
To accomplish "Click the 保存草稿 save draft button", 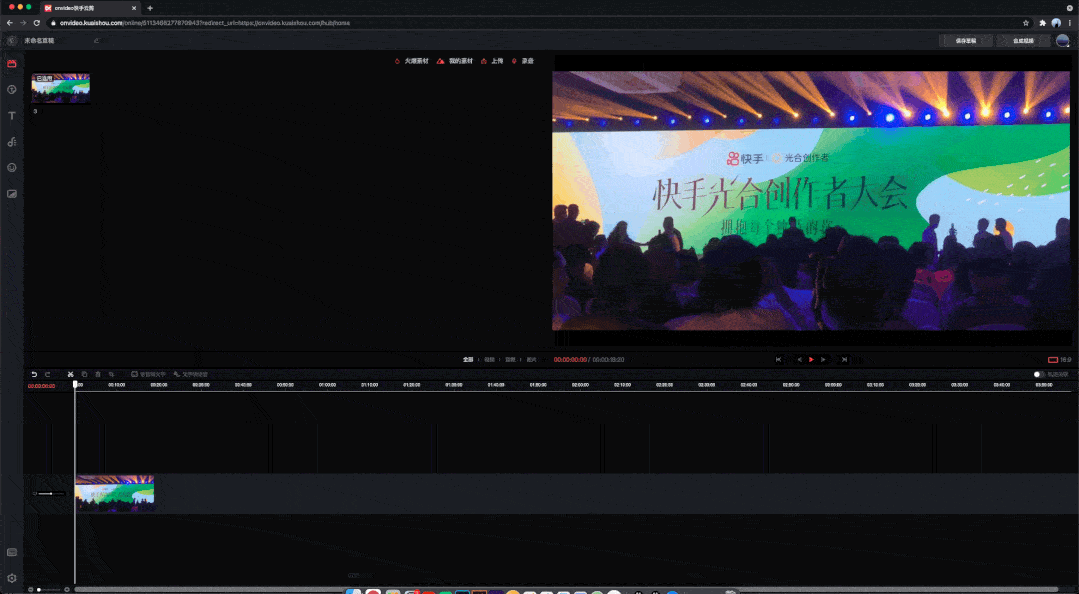I will tap(966, 40).
